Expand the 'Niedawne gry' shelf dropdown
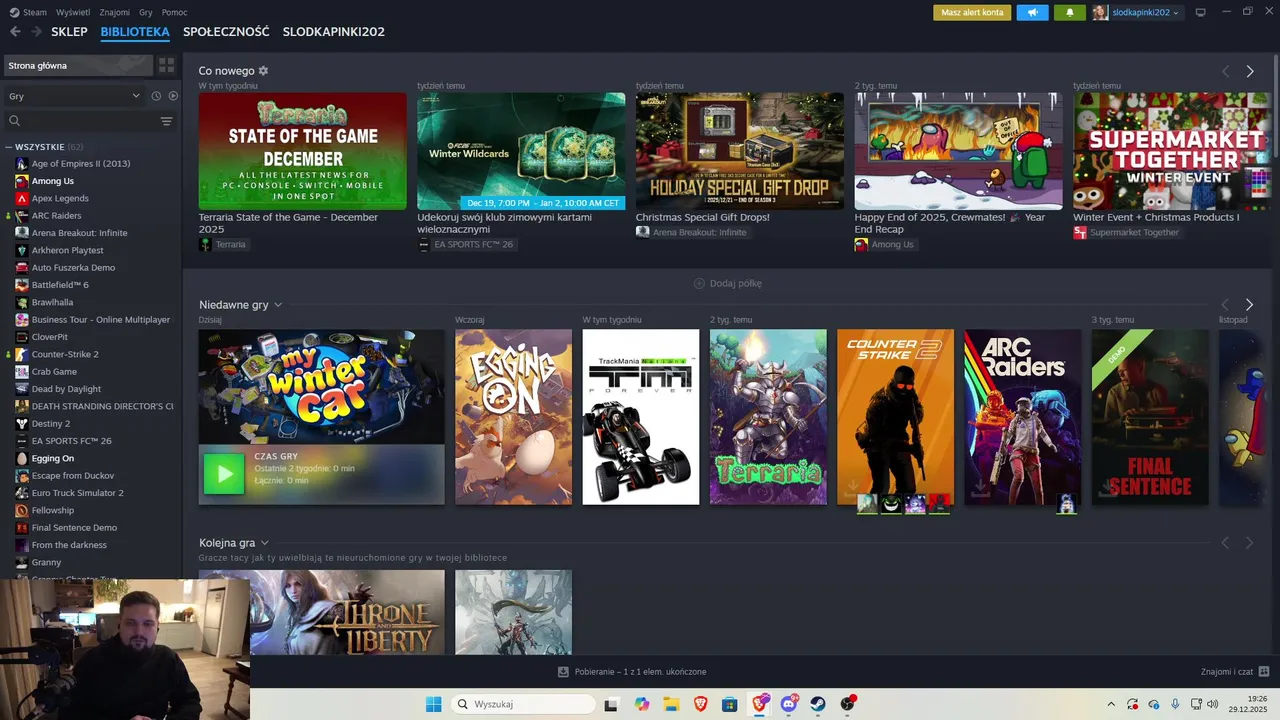 coord(278,305)
